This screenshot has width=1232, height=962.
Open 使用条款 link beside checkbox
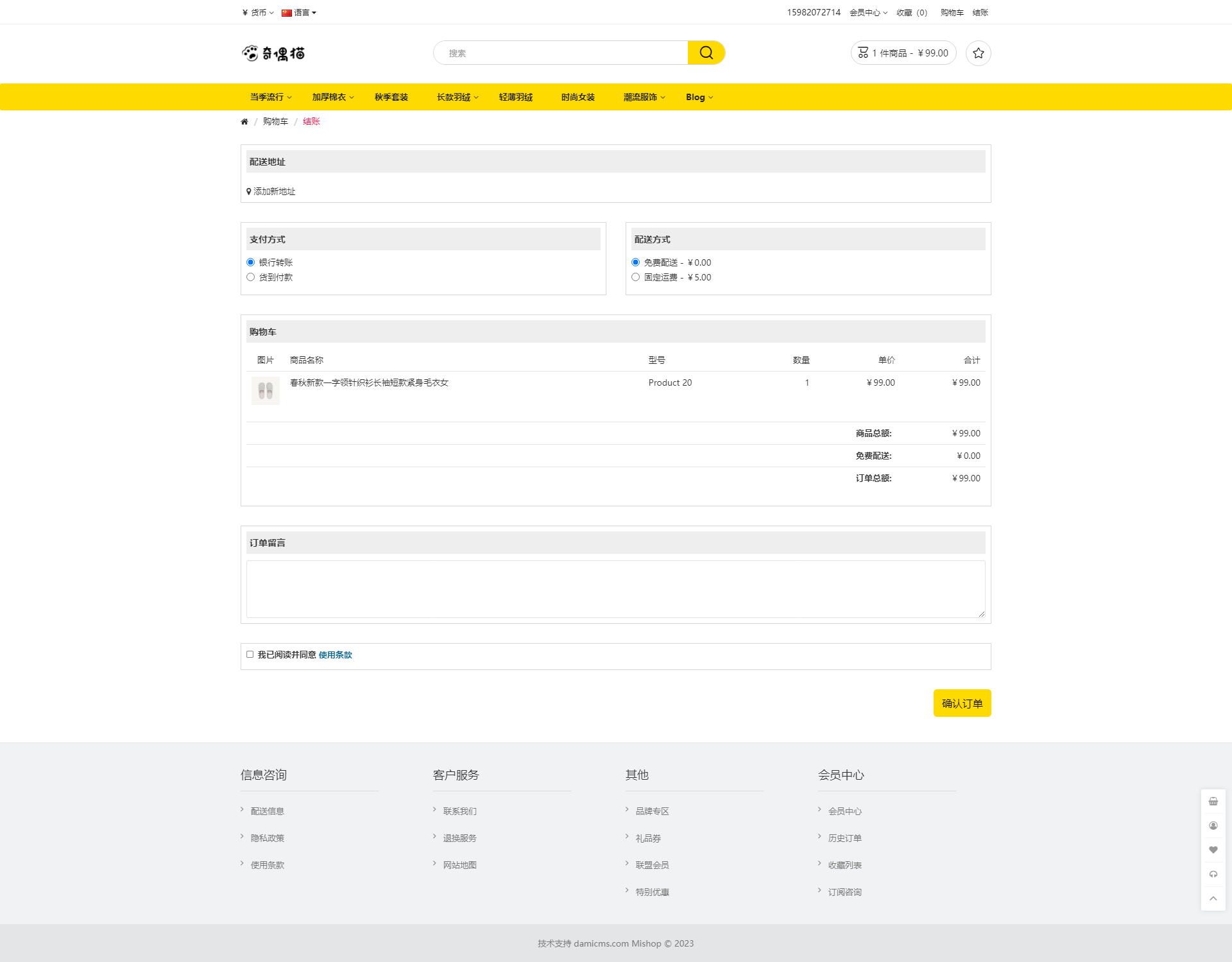[x=336, y=655]
